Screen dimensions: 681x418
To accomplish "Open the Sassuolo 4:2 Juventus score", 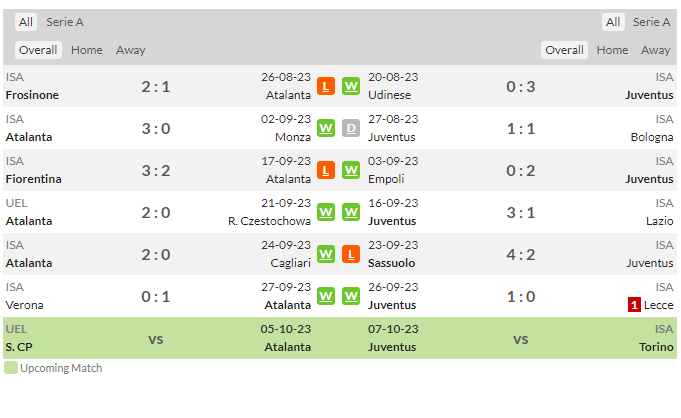I will [x=521, y=255].
